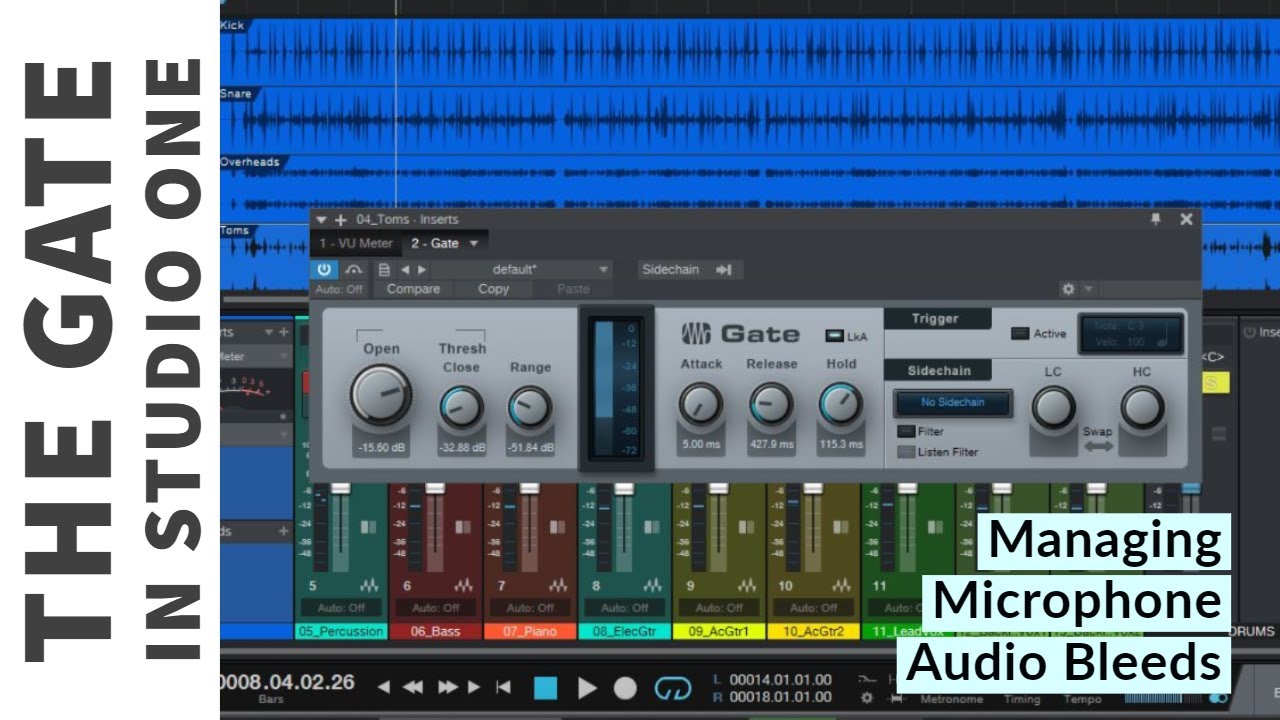Click the Trigger note and velocity display
This screenshot has height=720, width=1280.
pyautogui.click(x=1131, y=334)
